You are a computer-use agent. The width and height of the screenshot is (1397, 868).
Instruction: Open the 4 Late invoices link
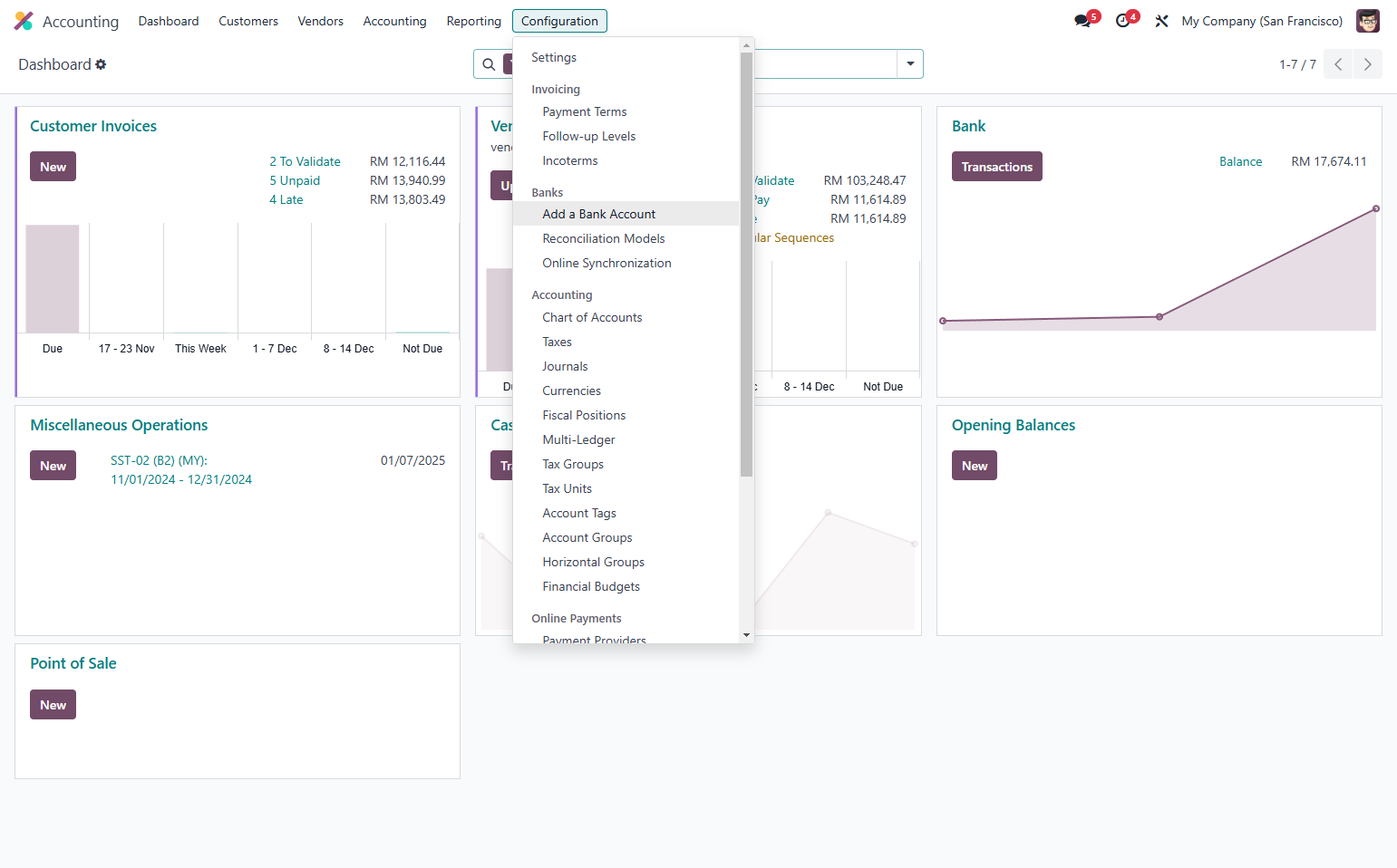tap(286, 199)
